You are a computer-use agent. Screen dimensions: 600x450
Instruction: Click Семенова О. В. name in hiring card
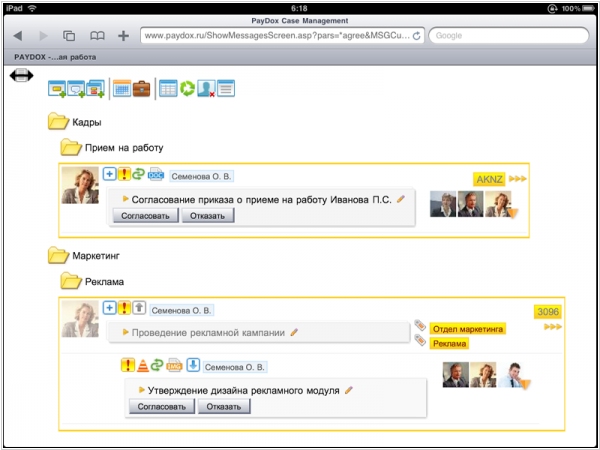click(201, 176)
